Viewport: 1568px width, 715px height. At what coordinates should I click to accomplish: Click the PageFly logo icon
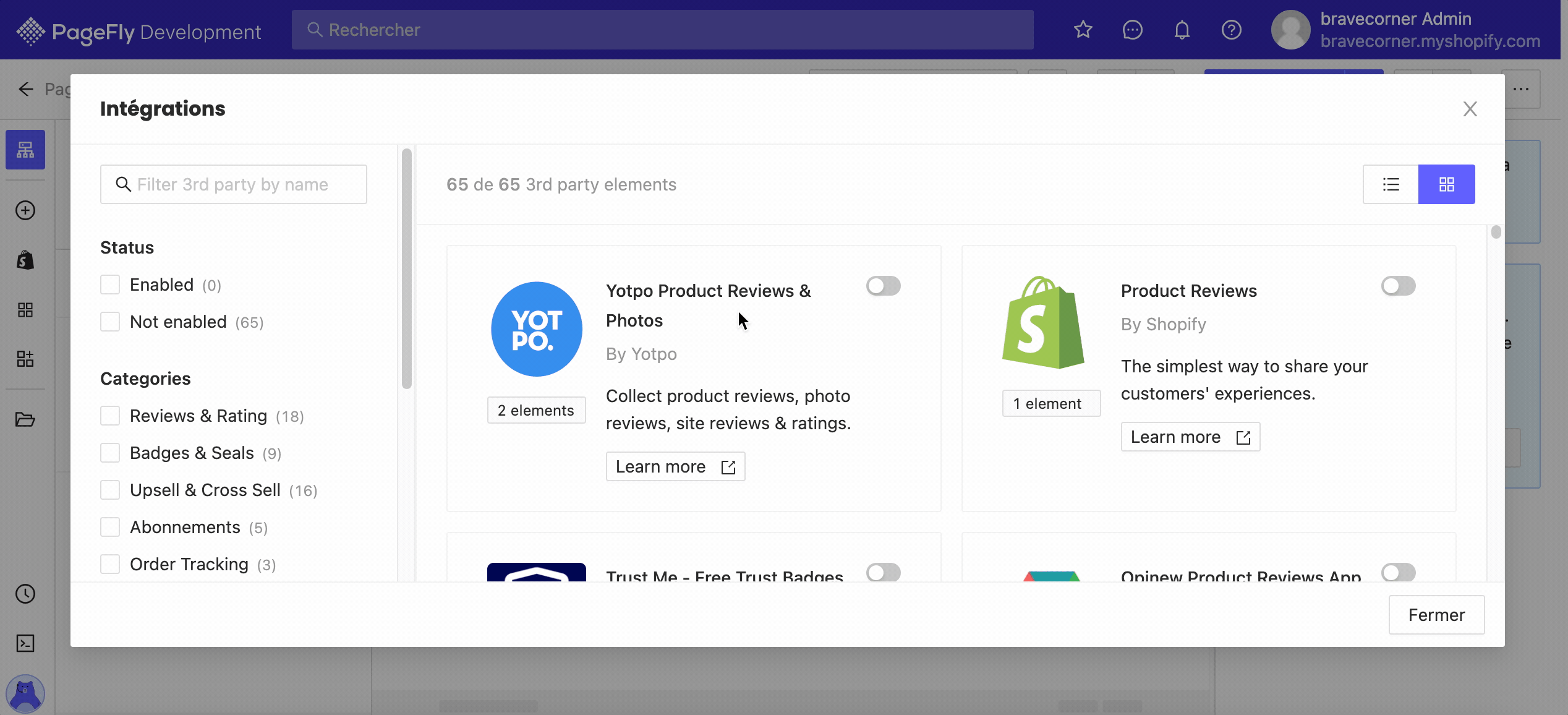pos(30,31)
